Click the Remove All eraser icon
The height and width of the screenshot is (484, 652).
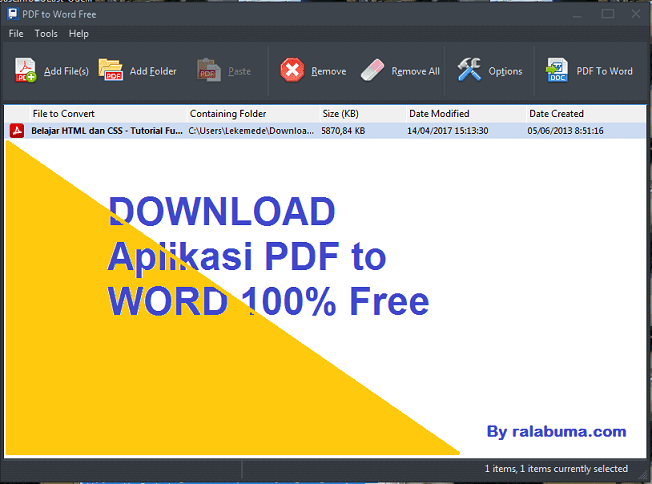(373, 70)
